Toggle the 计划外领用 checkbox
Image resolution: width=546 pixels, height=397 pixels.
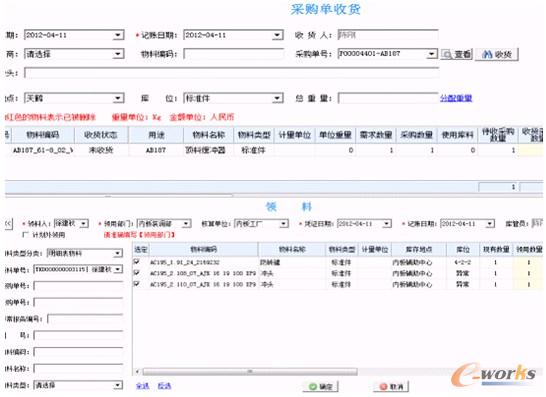click(25, 234)
